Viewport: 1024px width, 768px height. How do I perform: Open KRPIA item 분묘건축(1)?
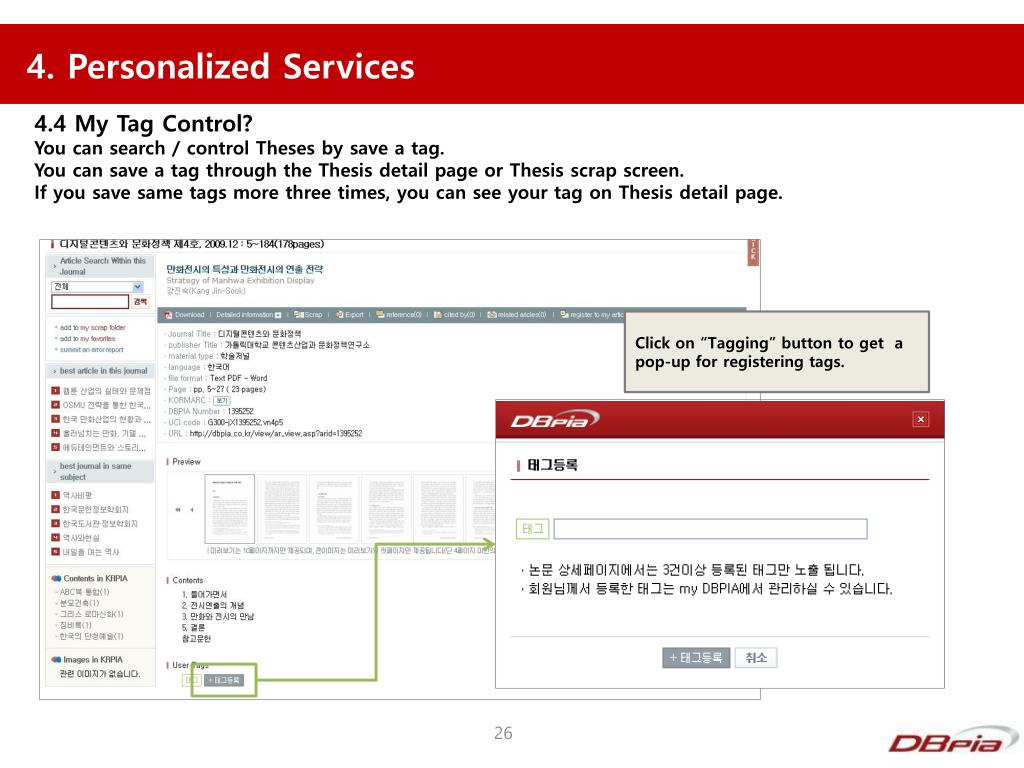[79, 603]
